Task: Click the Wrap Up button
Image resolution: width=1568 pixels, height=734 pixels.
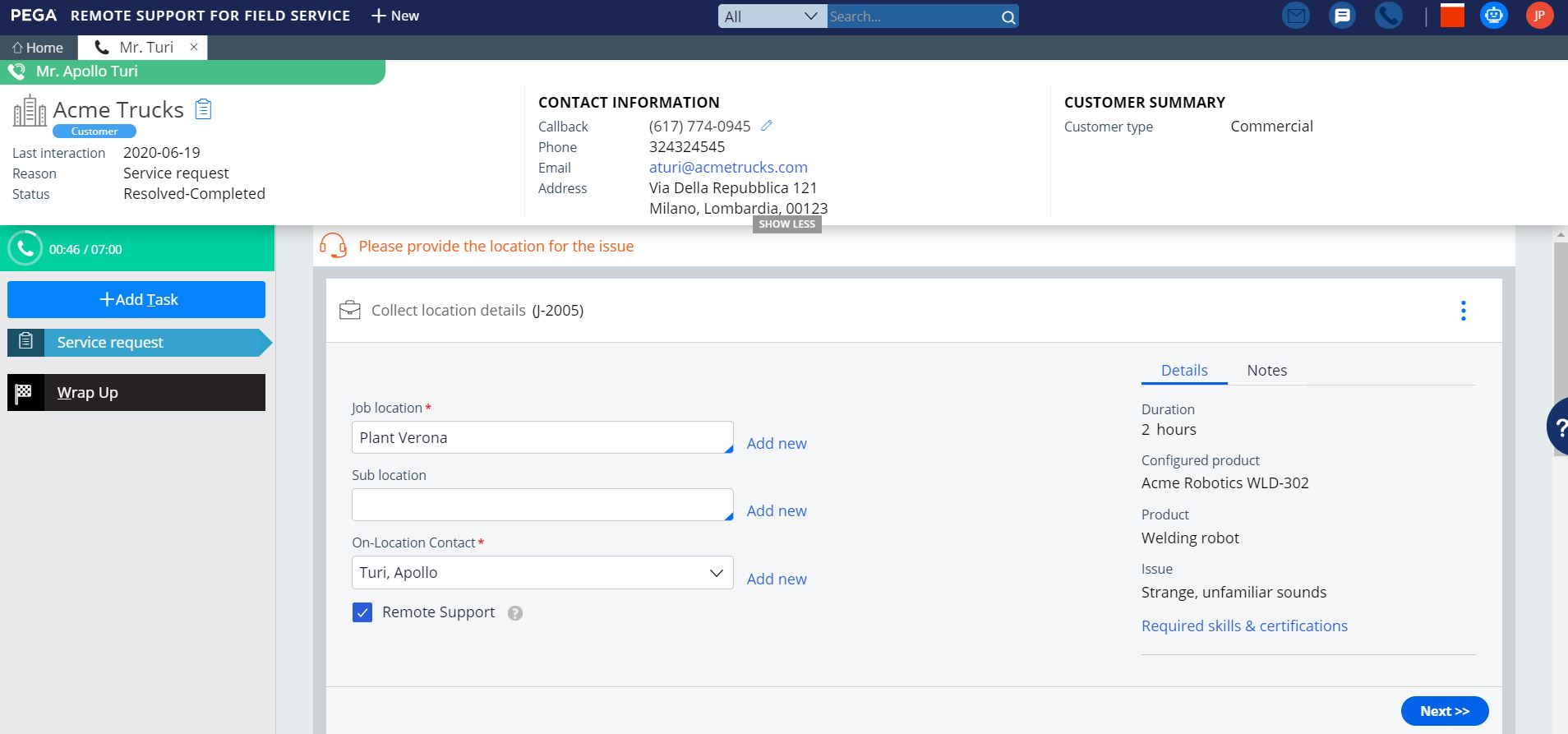Action: [136, 392]
